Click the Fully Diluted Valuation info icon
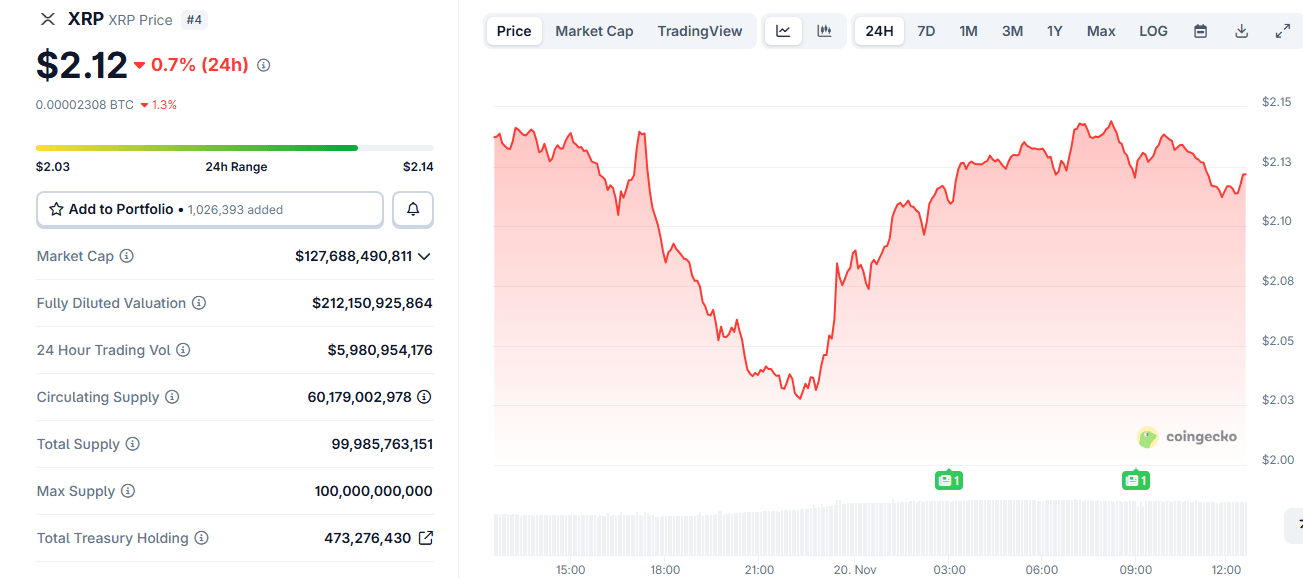1303x578 pixels. [x=199, y=303]
